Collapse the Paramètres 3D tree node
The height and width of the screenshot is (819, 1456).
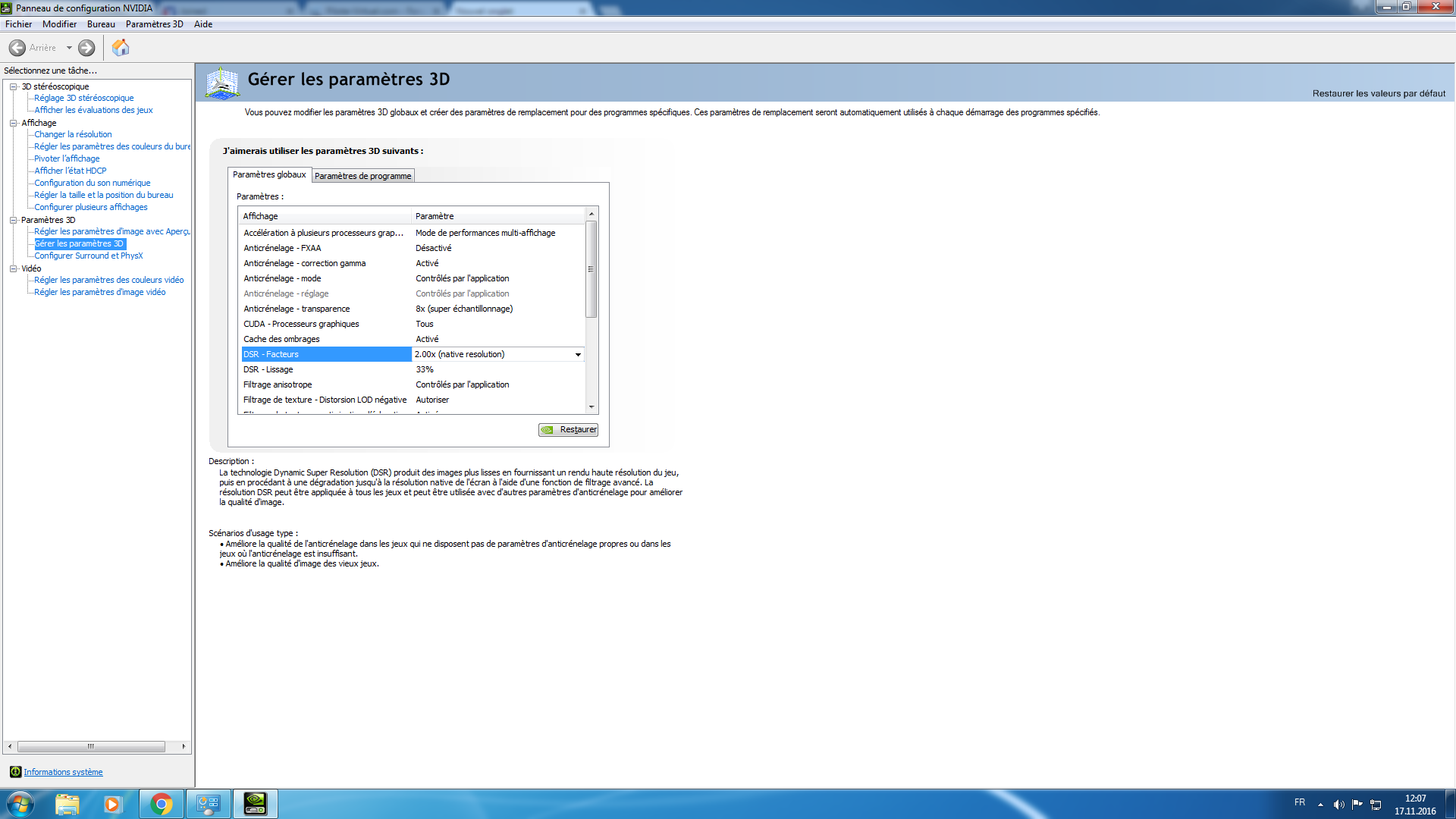(13, 220)
